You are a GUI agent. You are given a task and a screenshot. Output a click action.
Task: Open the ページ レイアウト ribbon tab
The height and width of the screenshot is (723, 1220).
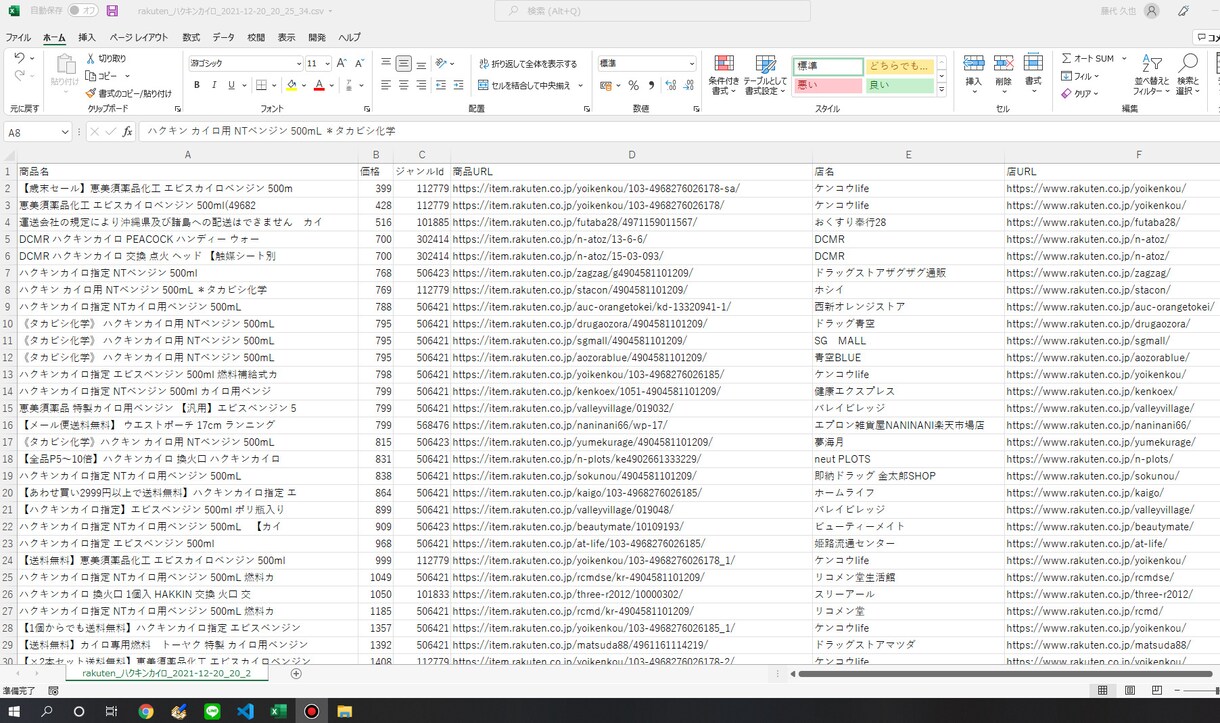[x=139, y=37]
